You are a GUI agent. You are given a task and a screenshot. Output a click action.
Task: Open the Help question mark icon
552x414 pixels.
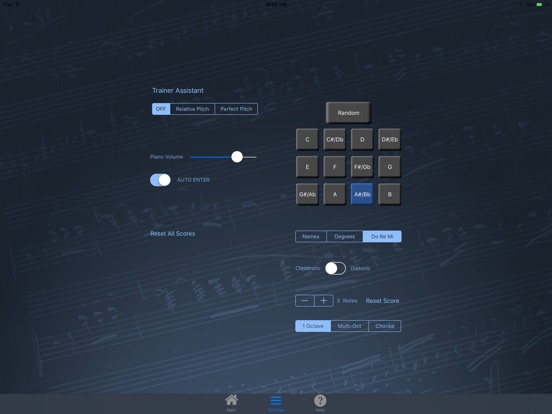pos(320,403)
